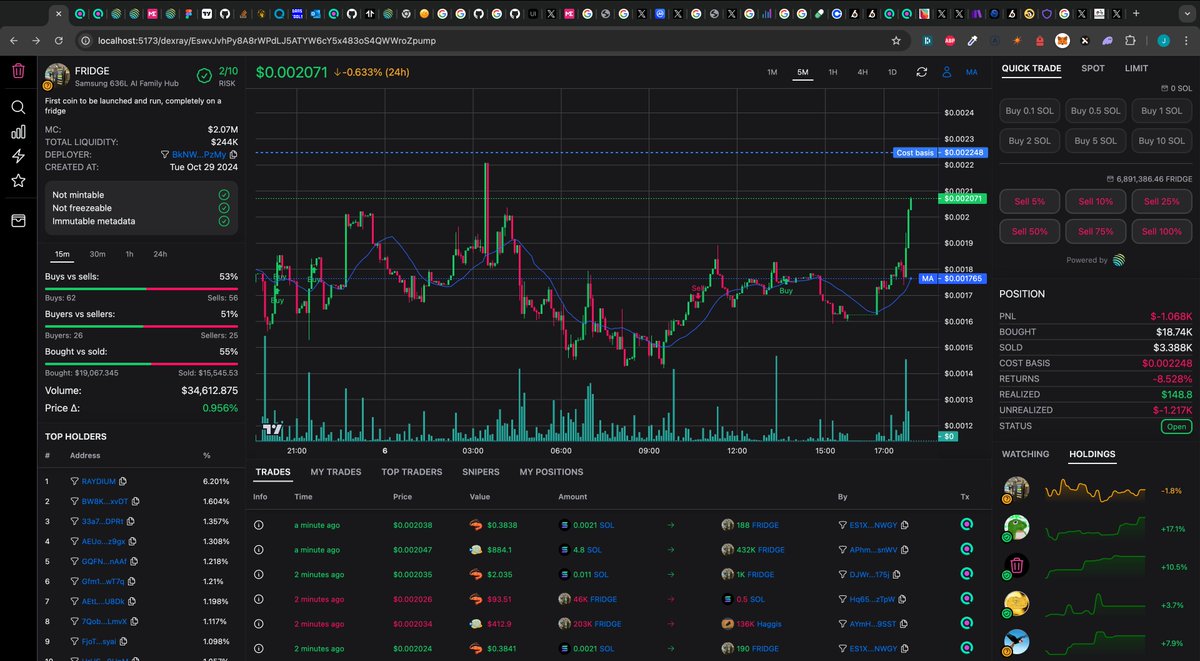Go back in browser
Viewport: 1200px width, 661px height.
point(14,40)
